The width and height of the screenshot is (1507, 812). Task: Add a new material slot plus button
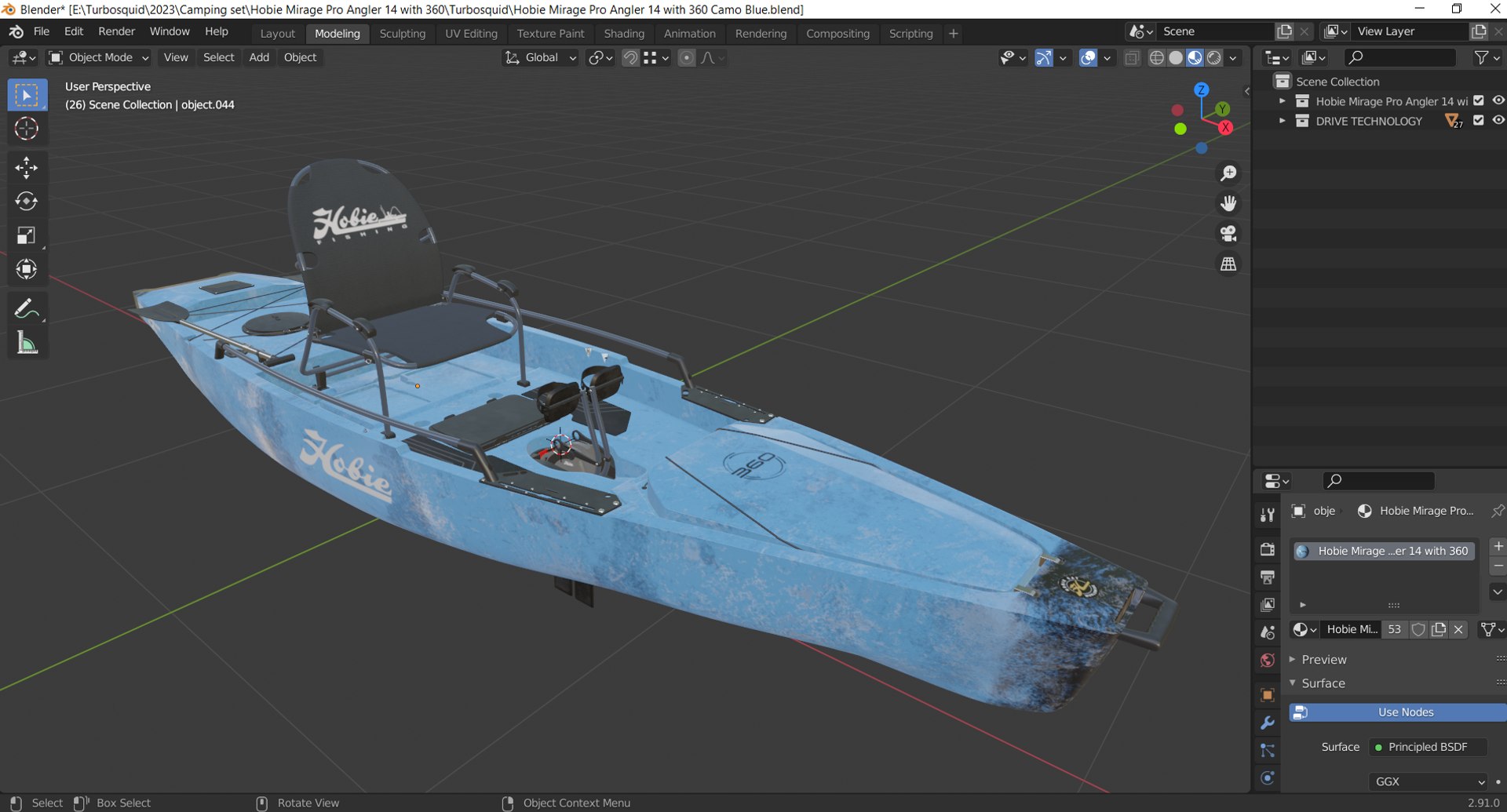1498,547
